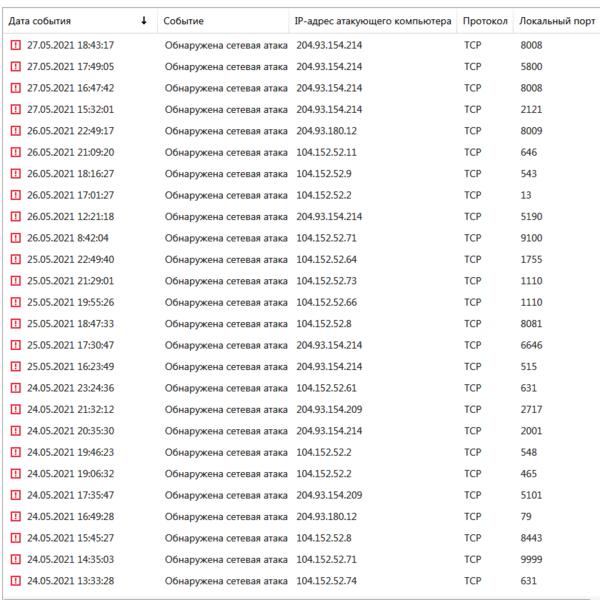The width and height of the screenshot is (600, 600).
Task: Sort by the 'Локальный порт' column header
Action: (557, 21)
